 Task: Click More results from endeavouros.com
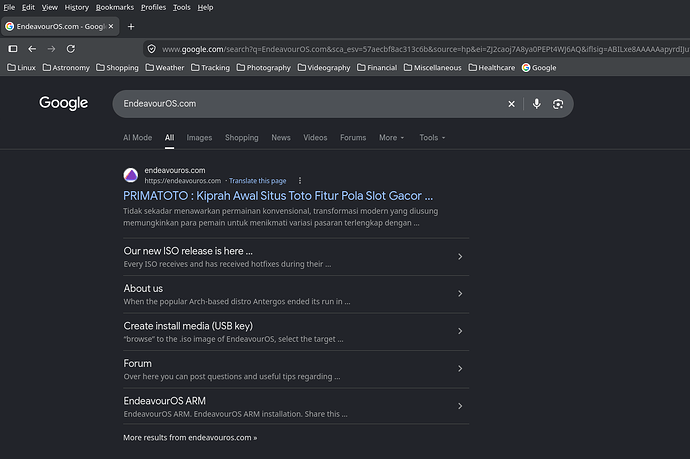[x=190, y=438]
